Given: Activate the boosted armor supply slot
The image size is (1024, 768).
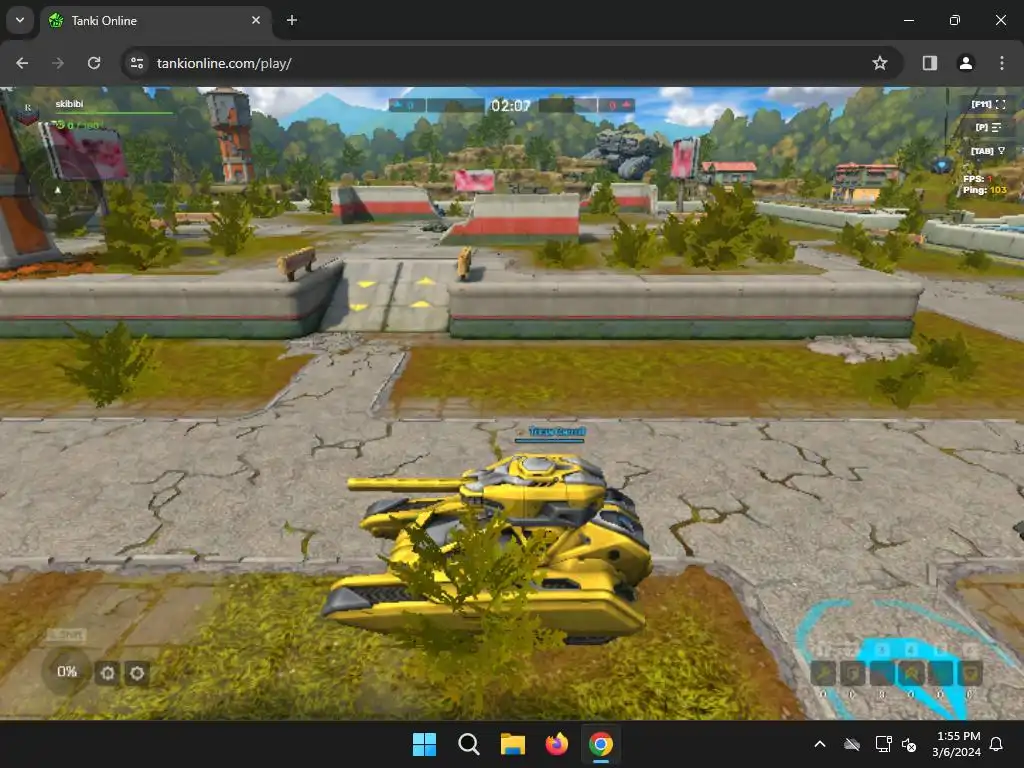Looking at the screenshot, I should pos(852,673).
